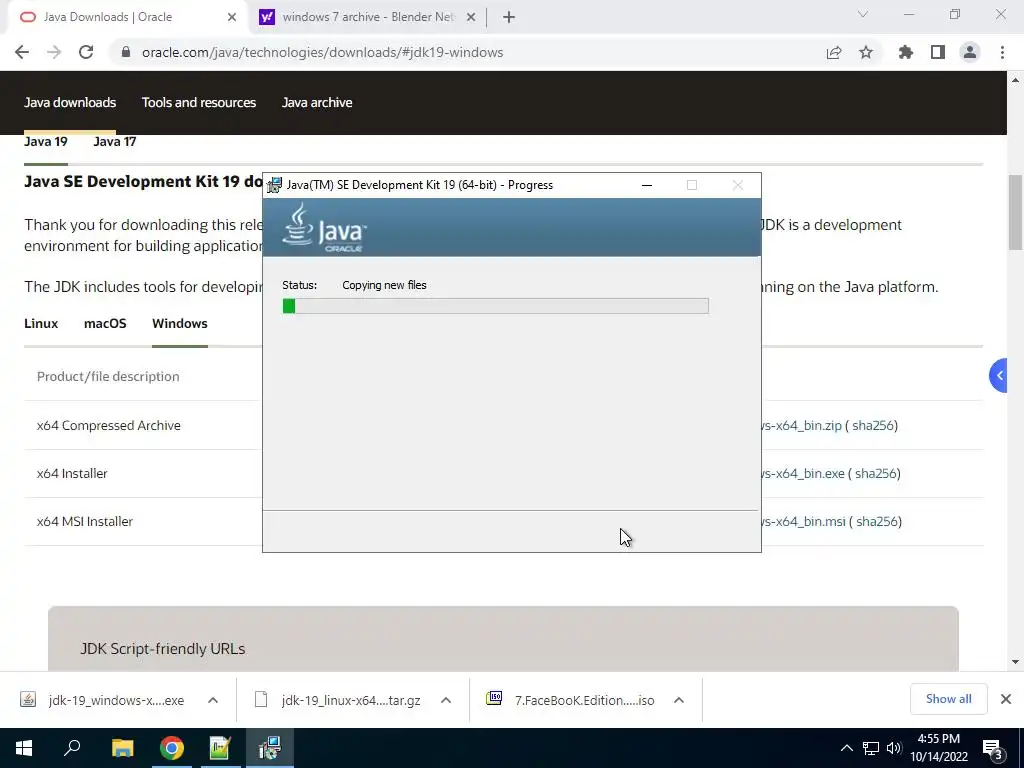Viewport: 1024px width, 768px height.
Task: Click the blue side panel arrow button
Action: click(x=999, y=376)
